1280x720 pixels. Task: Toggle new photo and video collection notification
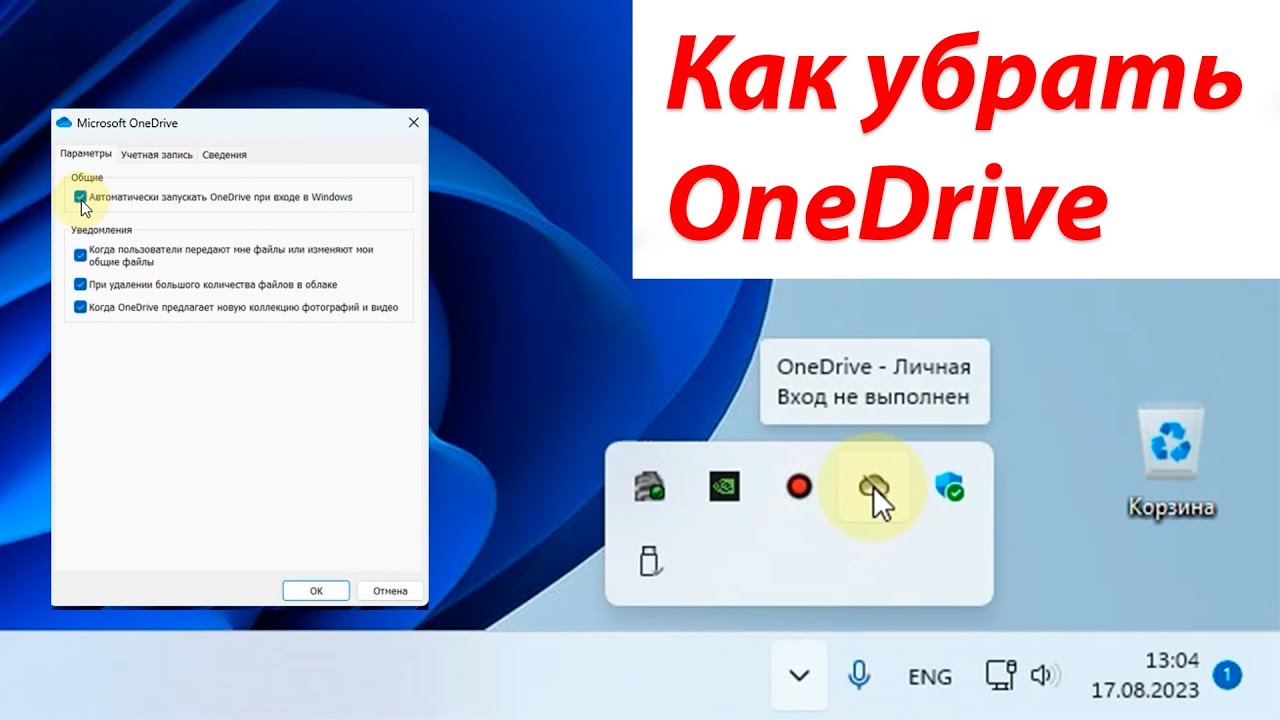pyautogui.click(x=80, y=307)
